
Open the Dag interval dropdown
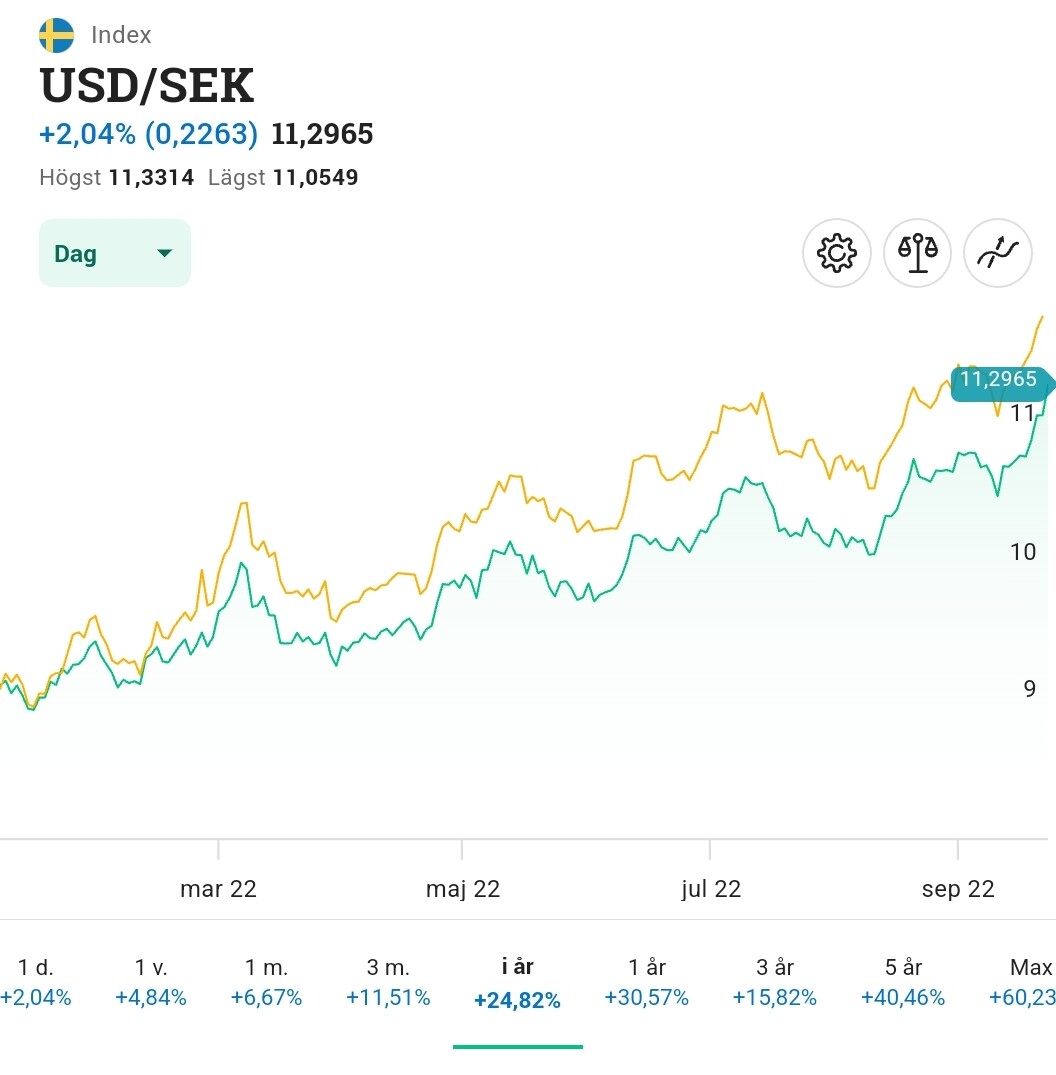pyautogui.click(x=114, y=253)
